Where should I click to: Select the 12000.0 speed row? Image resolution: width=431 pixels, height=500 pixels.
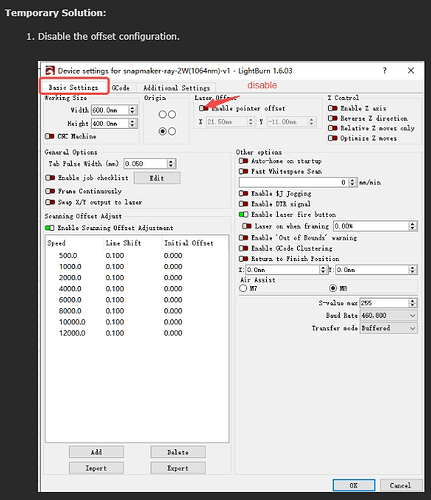tap(137, 333)
